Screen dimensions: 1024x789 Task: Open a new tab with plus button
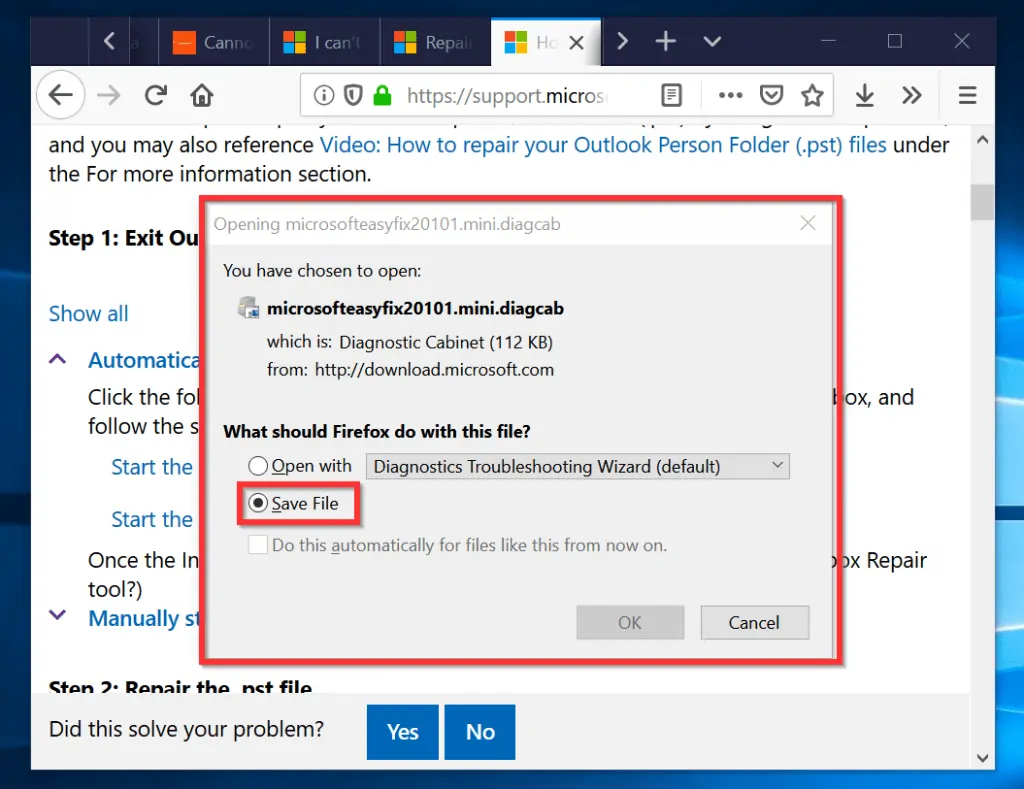point(665,41)
